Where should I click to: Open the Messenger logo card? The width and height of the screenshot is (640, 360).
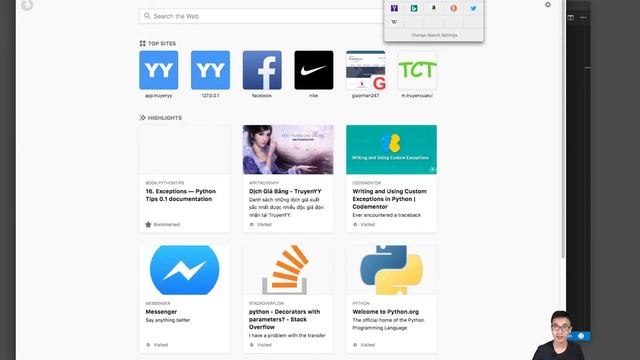(184, 270)
